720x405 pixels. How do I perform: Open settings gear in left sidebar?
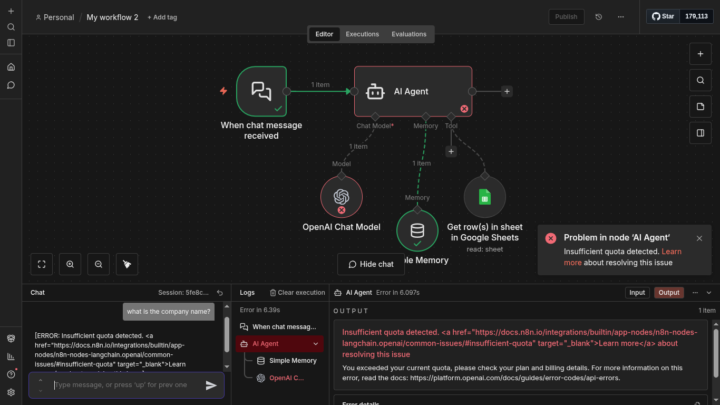click(11, 392)
